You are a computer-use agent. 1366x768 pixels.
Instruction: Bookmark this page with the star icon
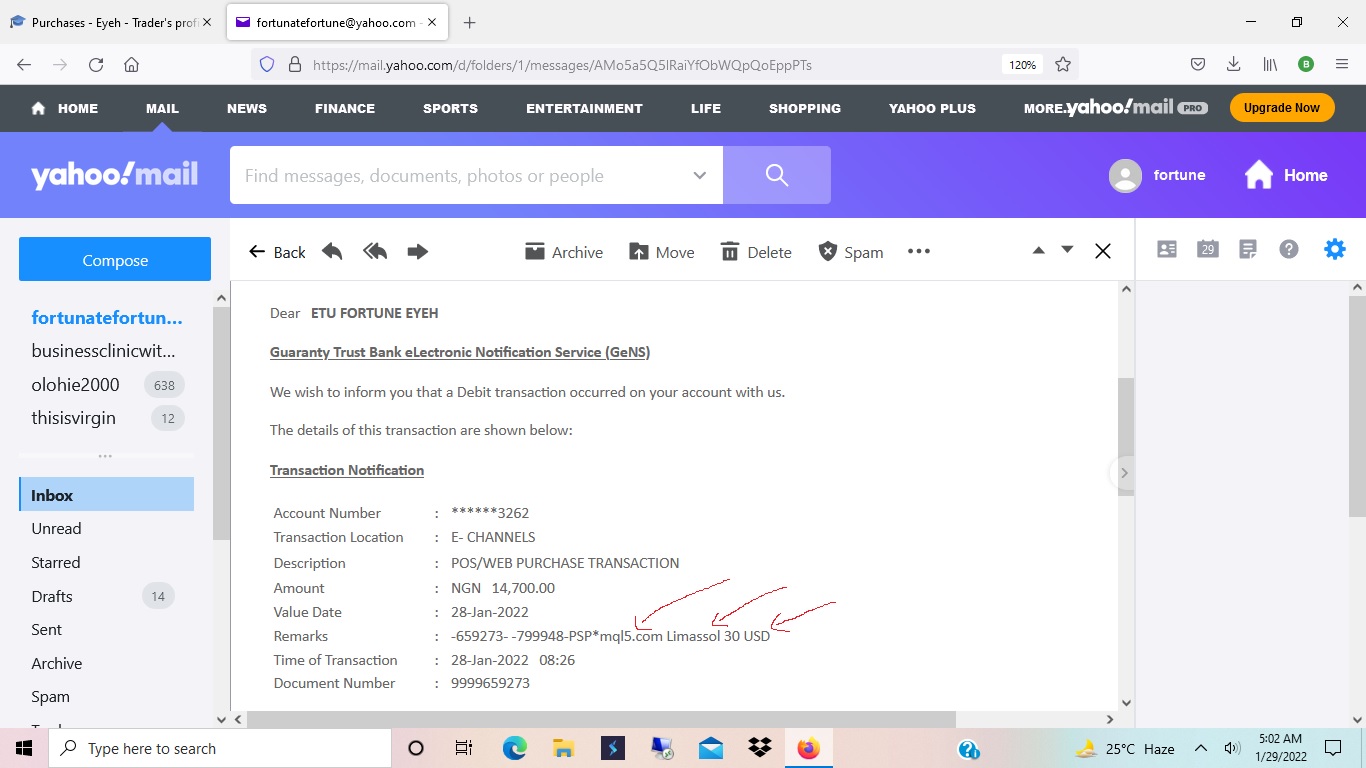(1063, 64)
